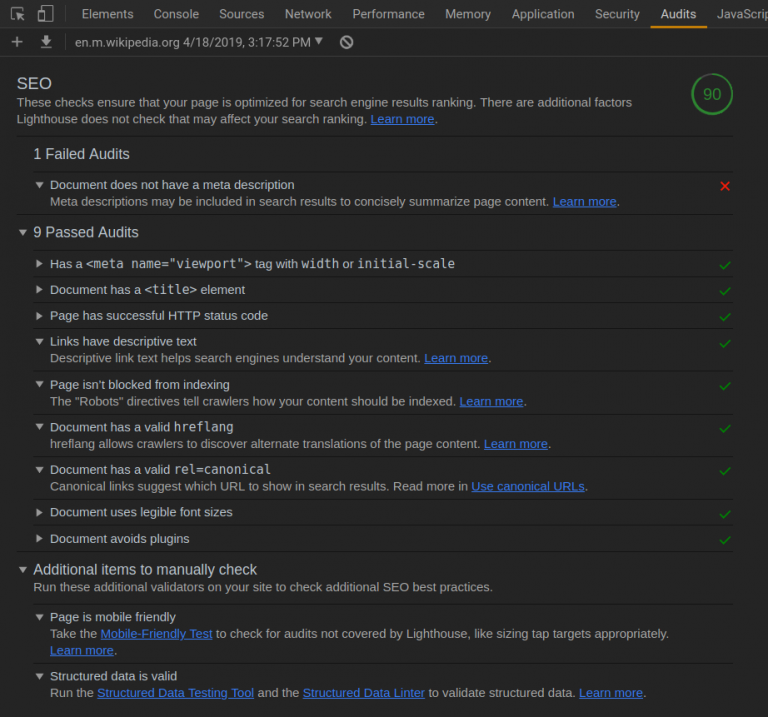This screenshot has width=768, height=717.
Task: Open the report selector dropdown for en.m.wikipedia.org
Action: [198, 43]
